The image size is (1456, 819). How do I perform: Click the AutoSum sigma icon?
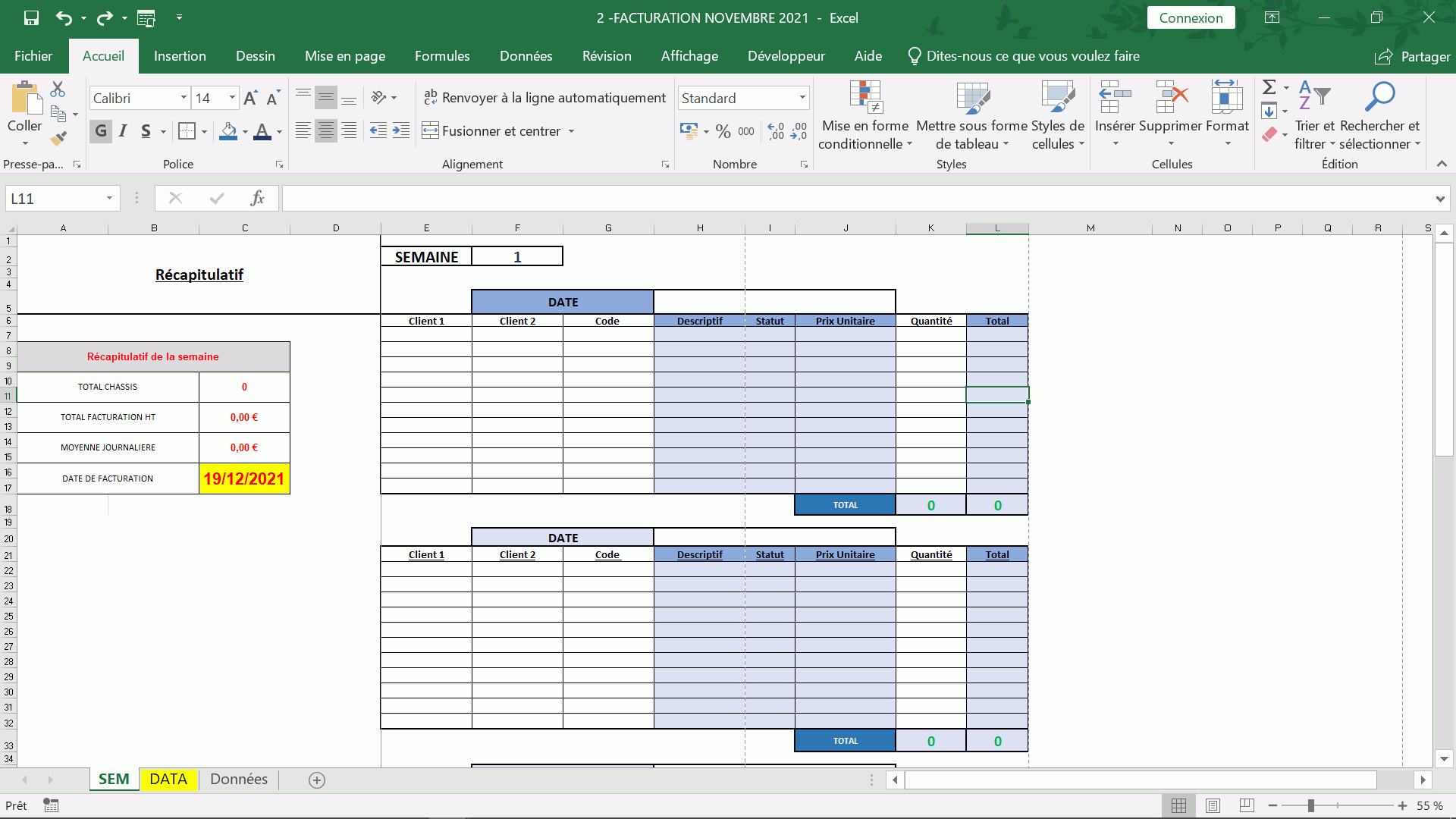[1269, 87]
